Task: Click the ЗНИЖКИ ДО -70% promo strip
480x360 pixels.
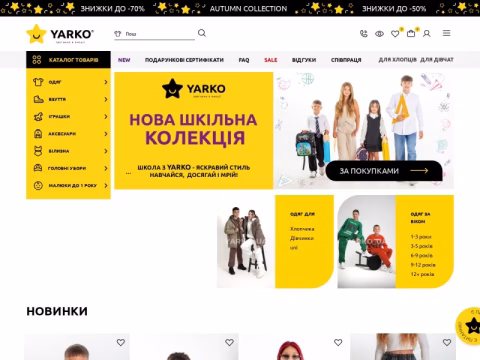Action: pos(113,8)
